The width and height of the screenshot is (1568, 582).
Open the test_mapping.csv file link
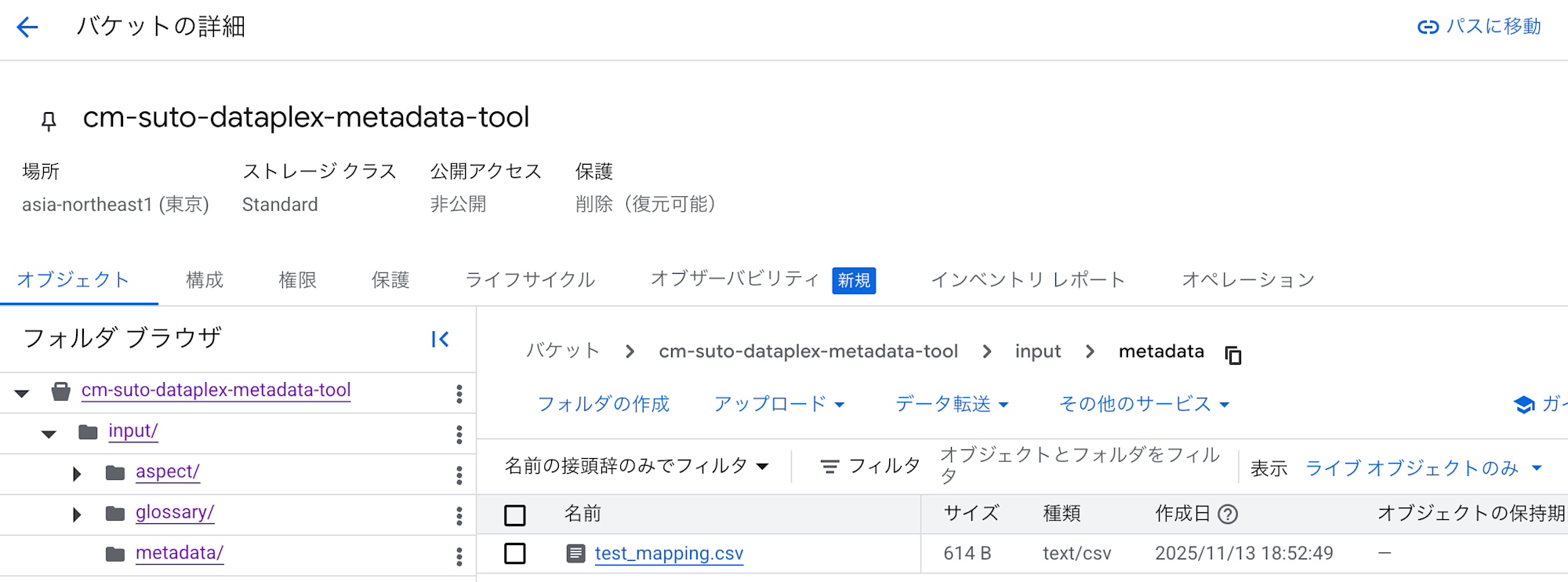pos(669,554)
